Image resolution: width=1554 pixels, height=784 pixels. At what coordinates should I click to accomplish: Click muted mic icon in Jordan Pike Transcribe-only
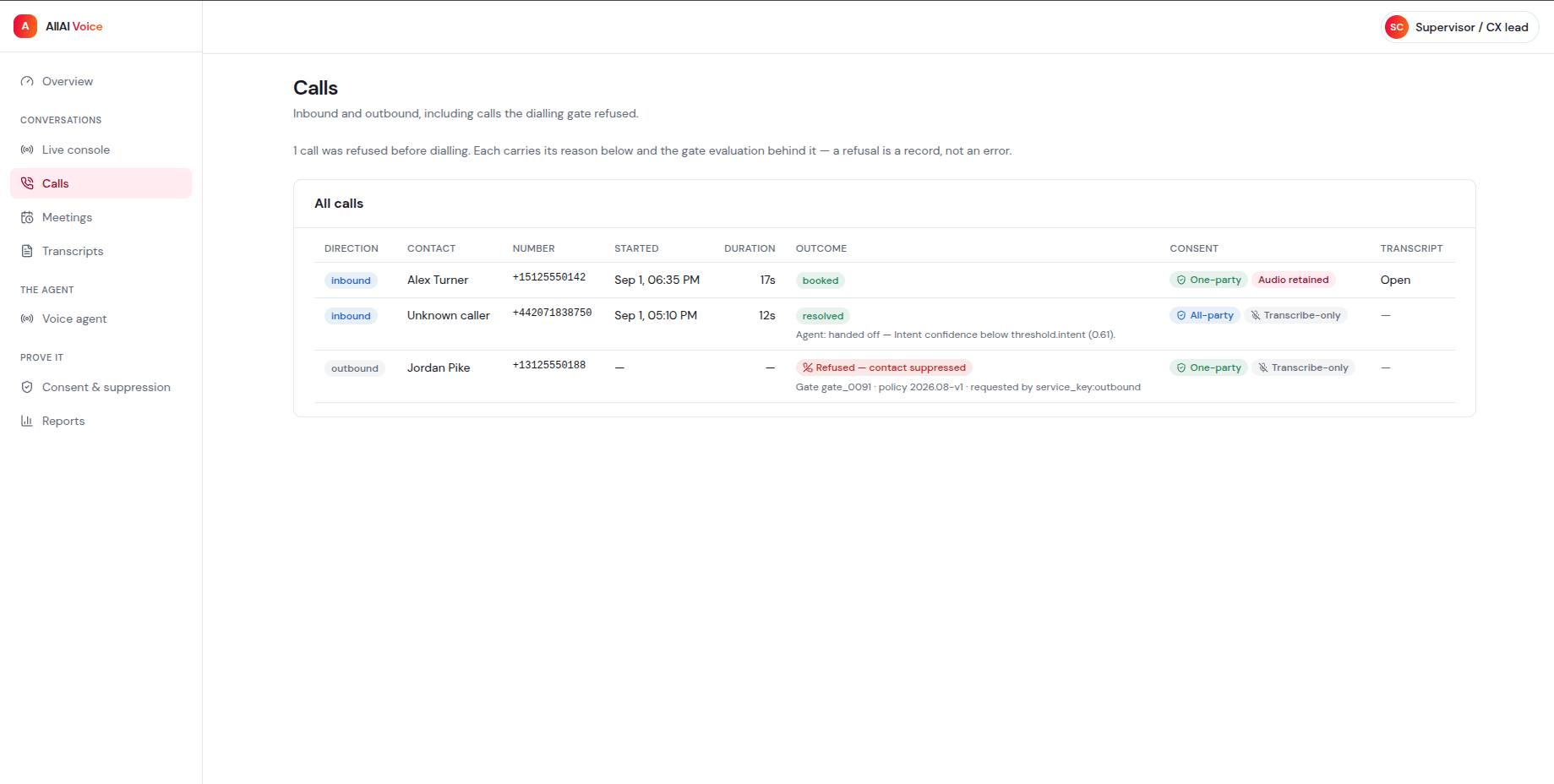[1263, 367]
